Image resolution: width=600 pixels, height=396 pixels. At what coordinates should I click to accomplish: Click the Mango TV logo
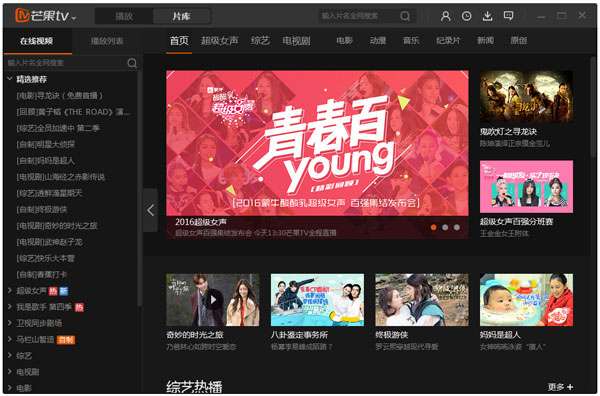click(42, 15)
